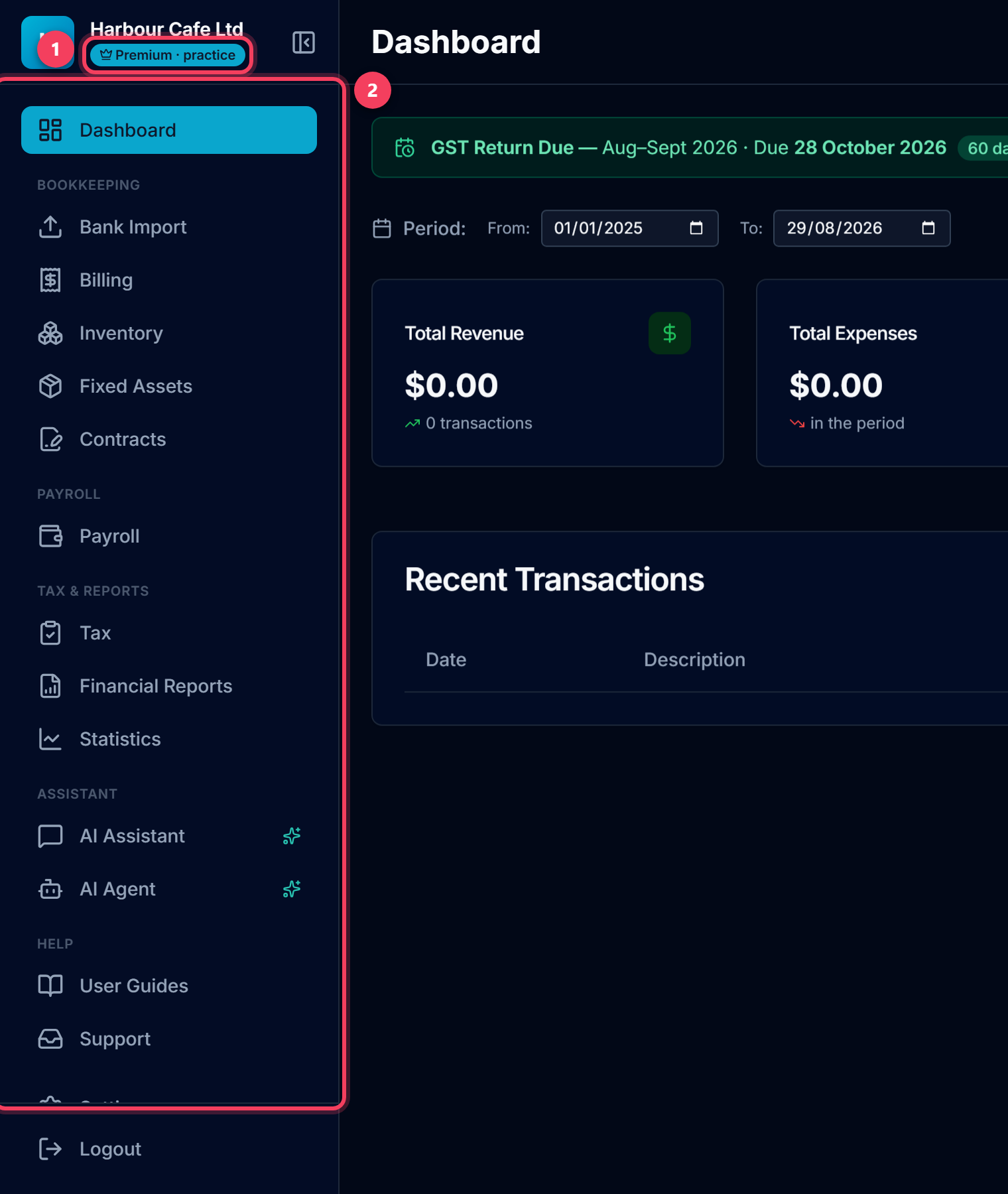
Task: Open Financial Reports via its chart-file icon
Action: pyautogui.click(x=50, y=686)
